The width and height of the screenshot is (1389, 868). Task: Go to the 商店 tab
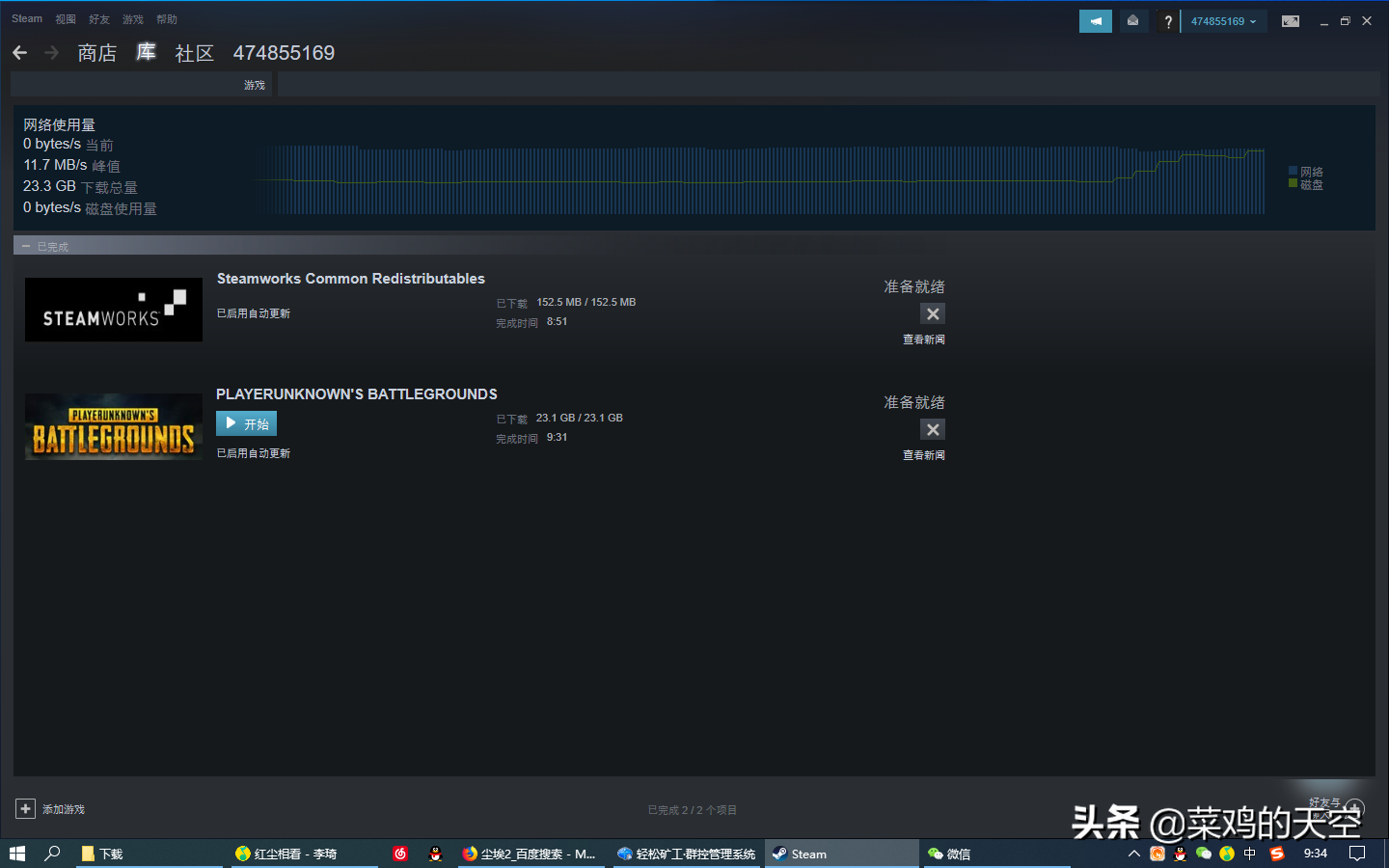point(97,53)
